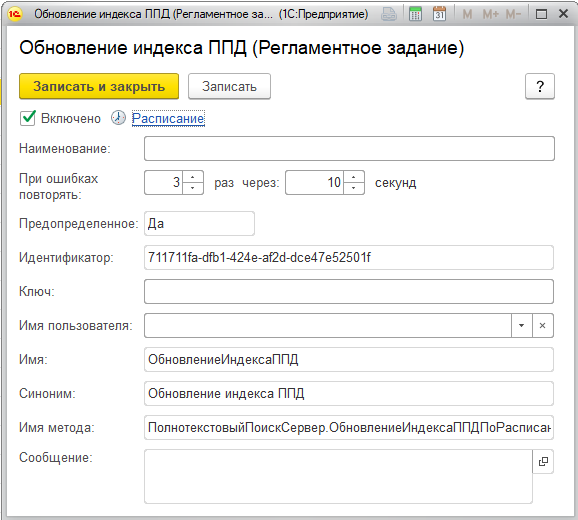
Task: Click the clock icon beside Расписание
Action: [118, 118]
